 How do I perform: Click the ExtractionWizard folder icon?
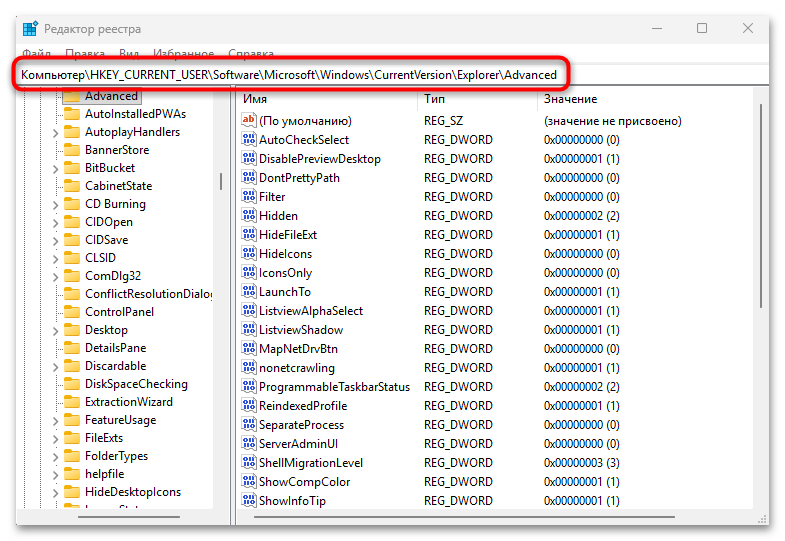pos(72,402)
